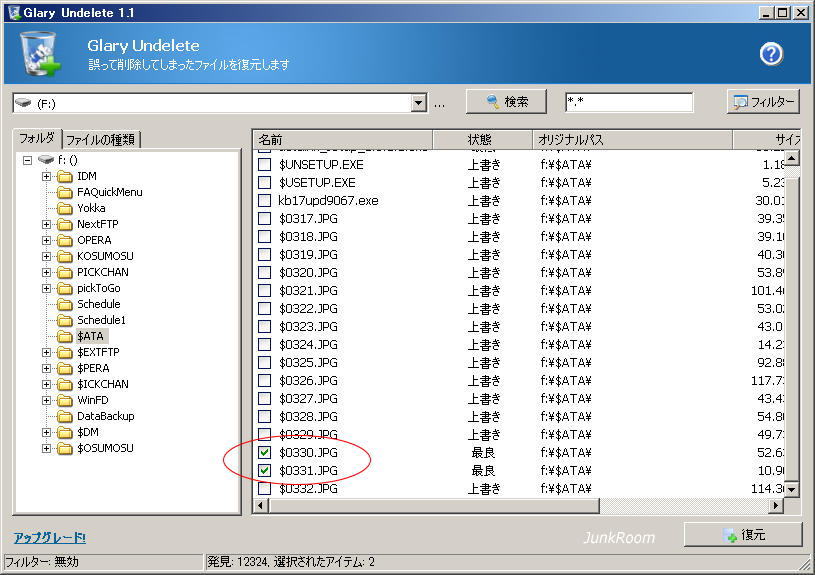This screenshot has height=575, width=815.
Task: Expand the IDM folder node
Action: pos(46,176)
